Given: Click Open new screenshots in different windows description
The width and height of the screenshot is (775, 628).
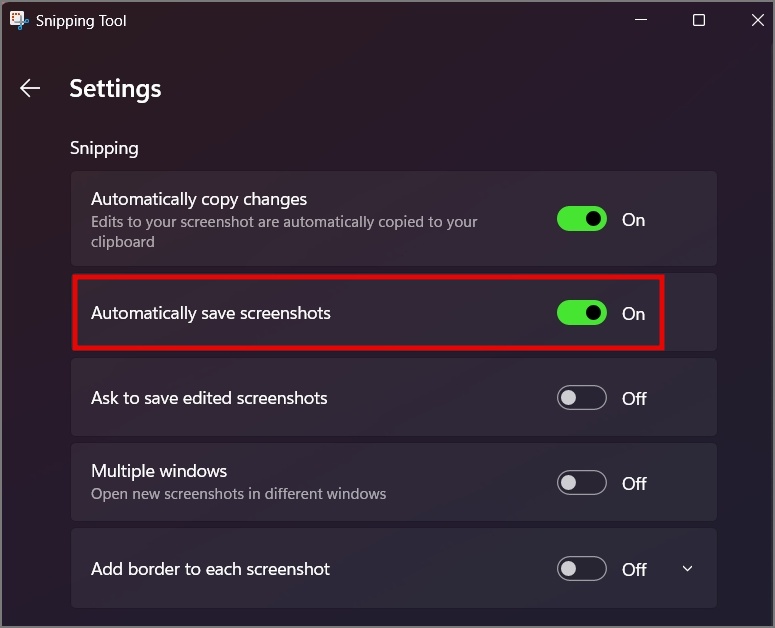Looking at the screenshot, I should [x=238, y=494].
